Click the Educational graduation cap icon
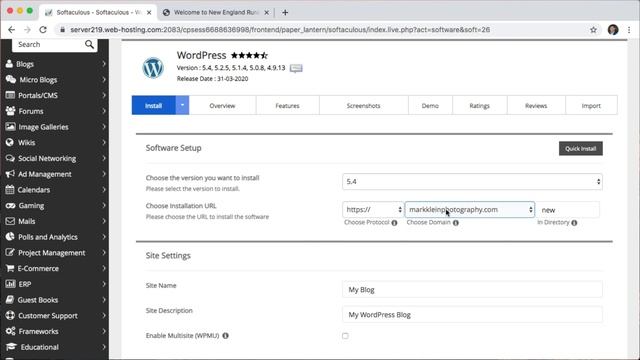The image size is (640, 360). pos(11,347)
